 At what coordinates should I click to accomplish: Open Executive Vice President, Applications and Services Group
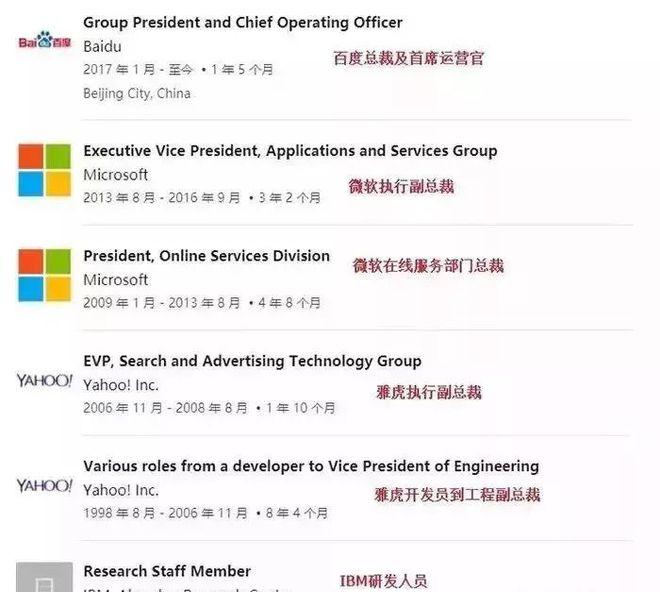click(290, 151)
